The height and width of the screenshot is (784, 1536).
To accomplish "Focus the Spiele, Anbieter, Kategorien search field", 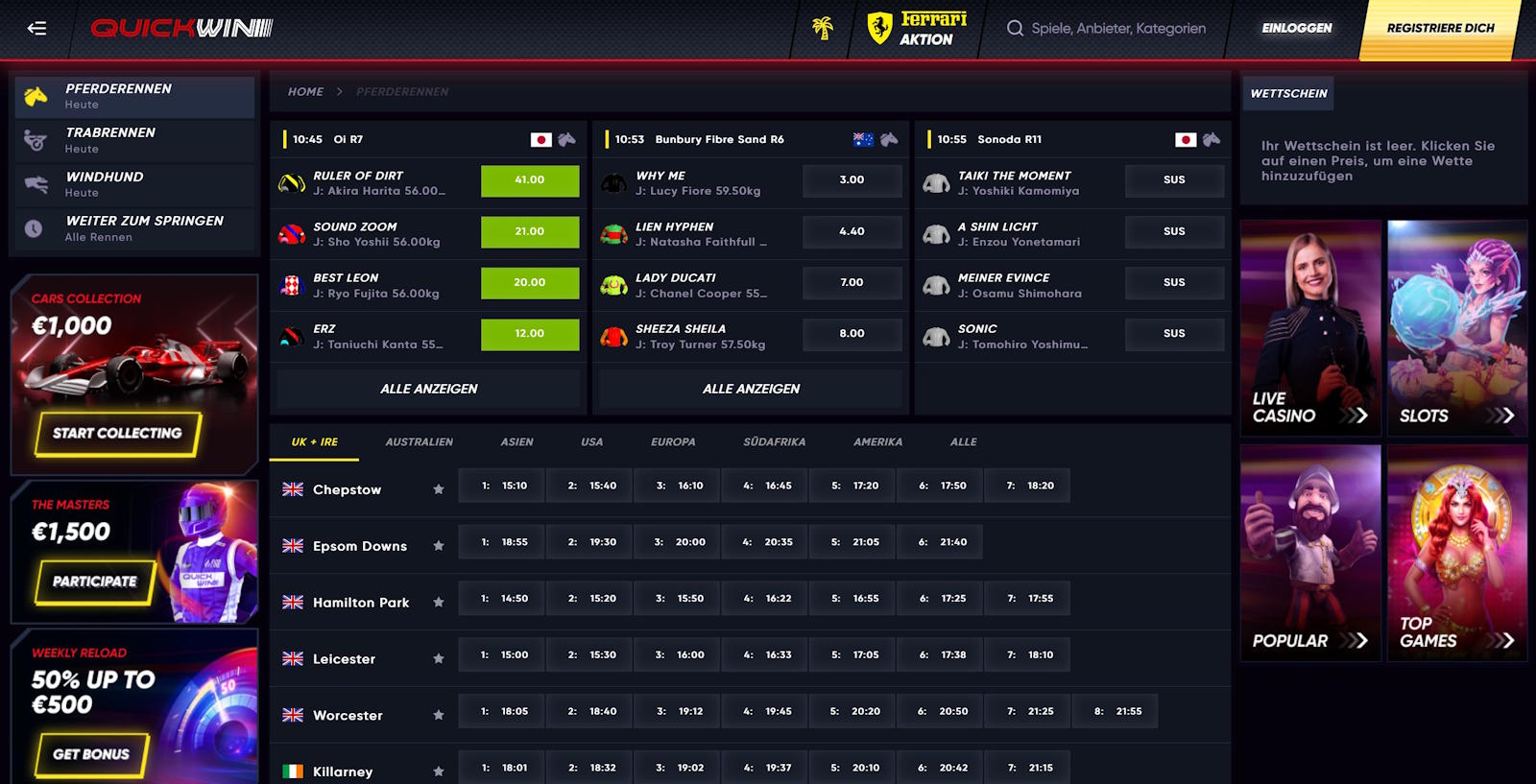I will point(1118,28).
